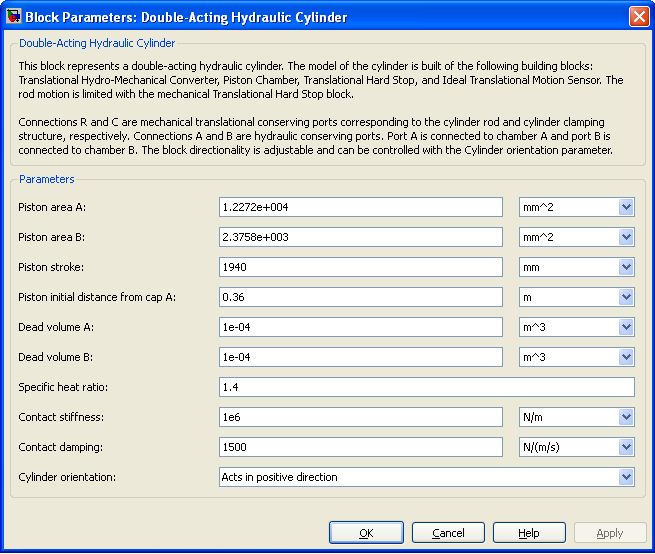Click the Contact stiffness value field
Viewport: 655px width, 554px height.
pyautogui.click(x=361, y=417)
